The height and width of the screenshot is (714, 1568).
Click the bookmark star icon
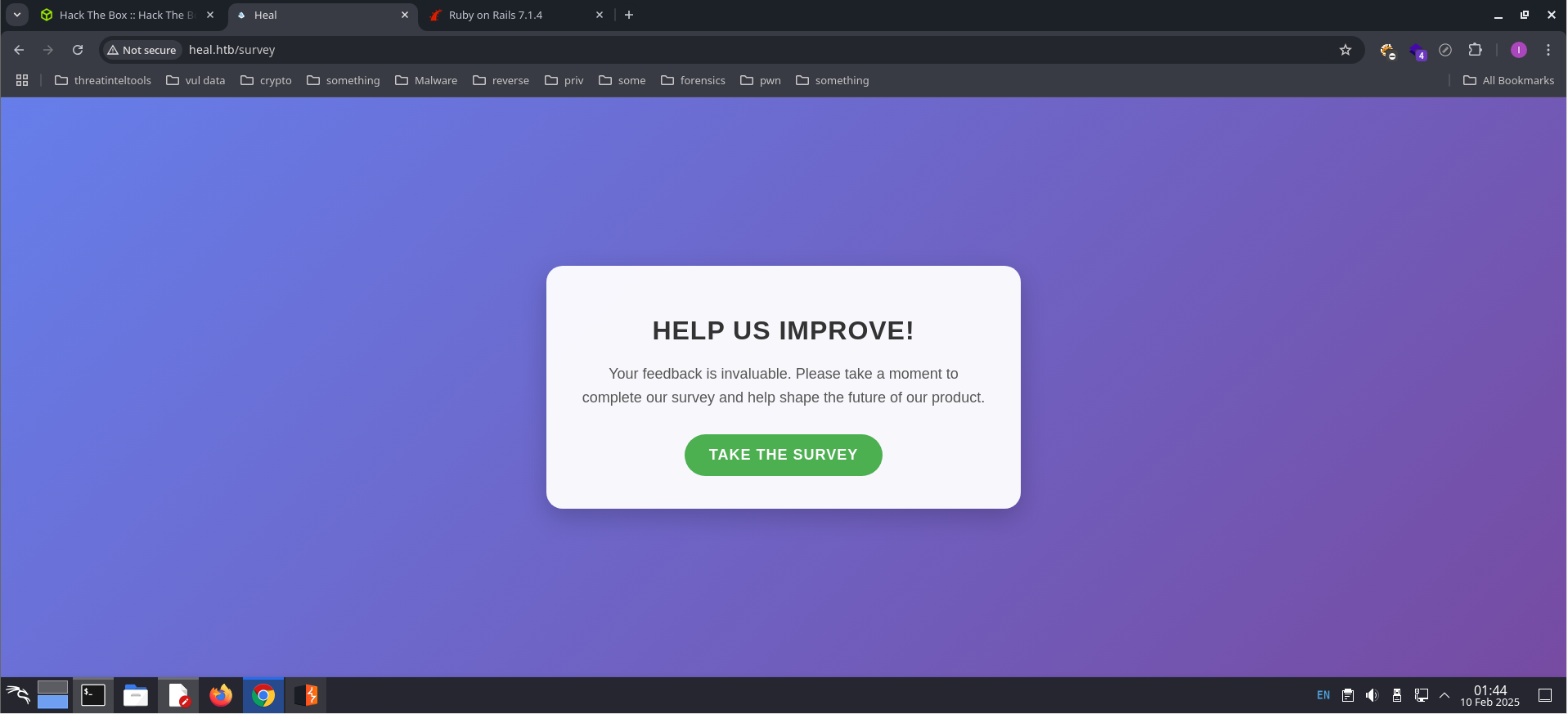pos(1346,50)
